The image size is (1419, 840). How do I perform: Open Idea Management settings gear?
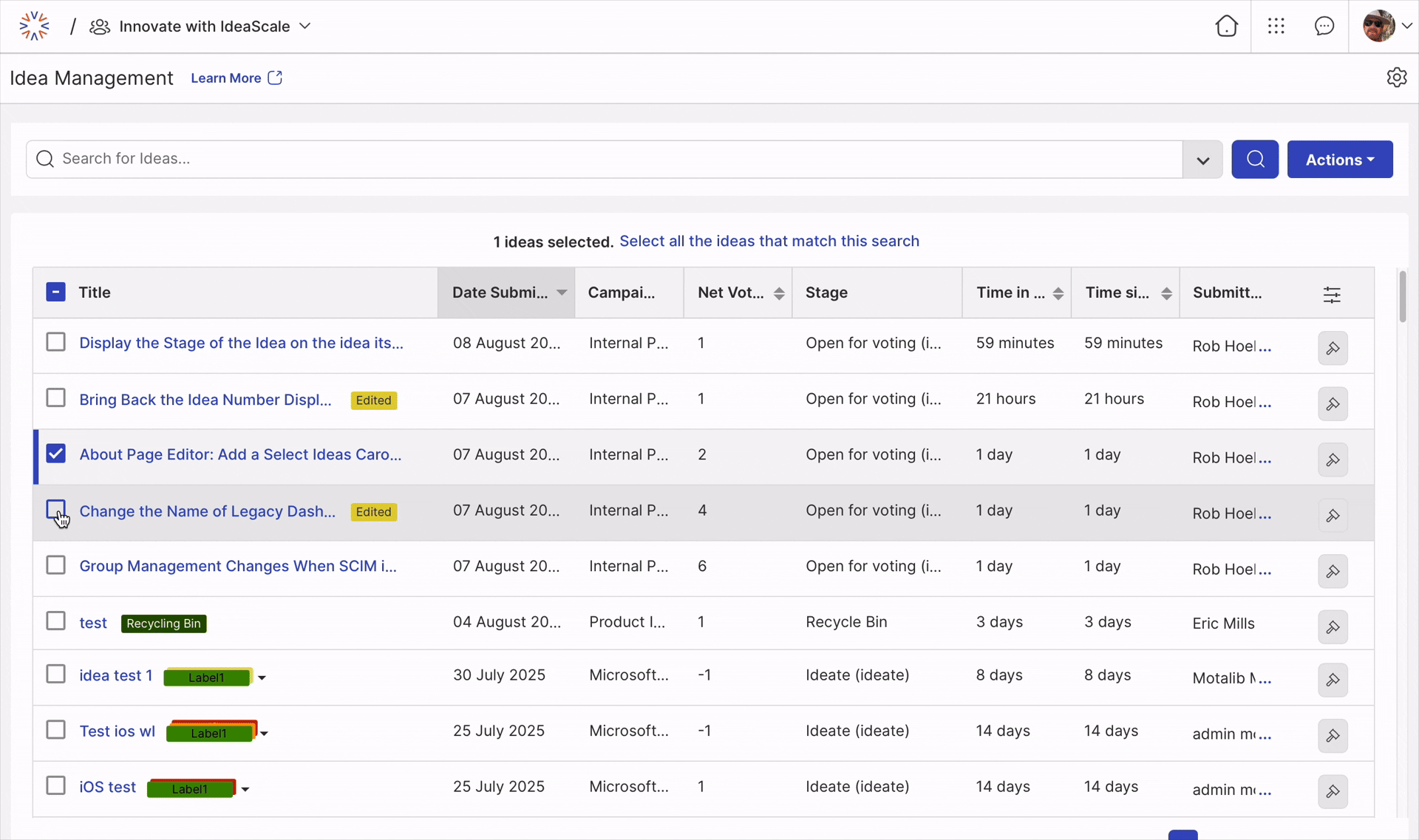[1396, 78]
